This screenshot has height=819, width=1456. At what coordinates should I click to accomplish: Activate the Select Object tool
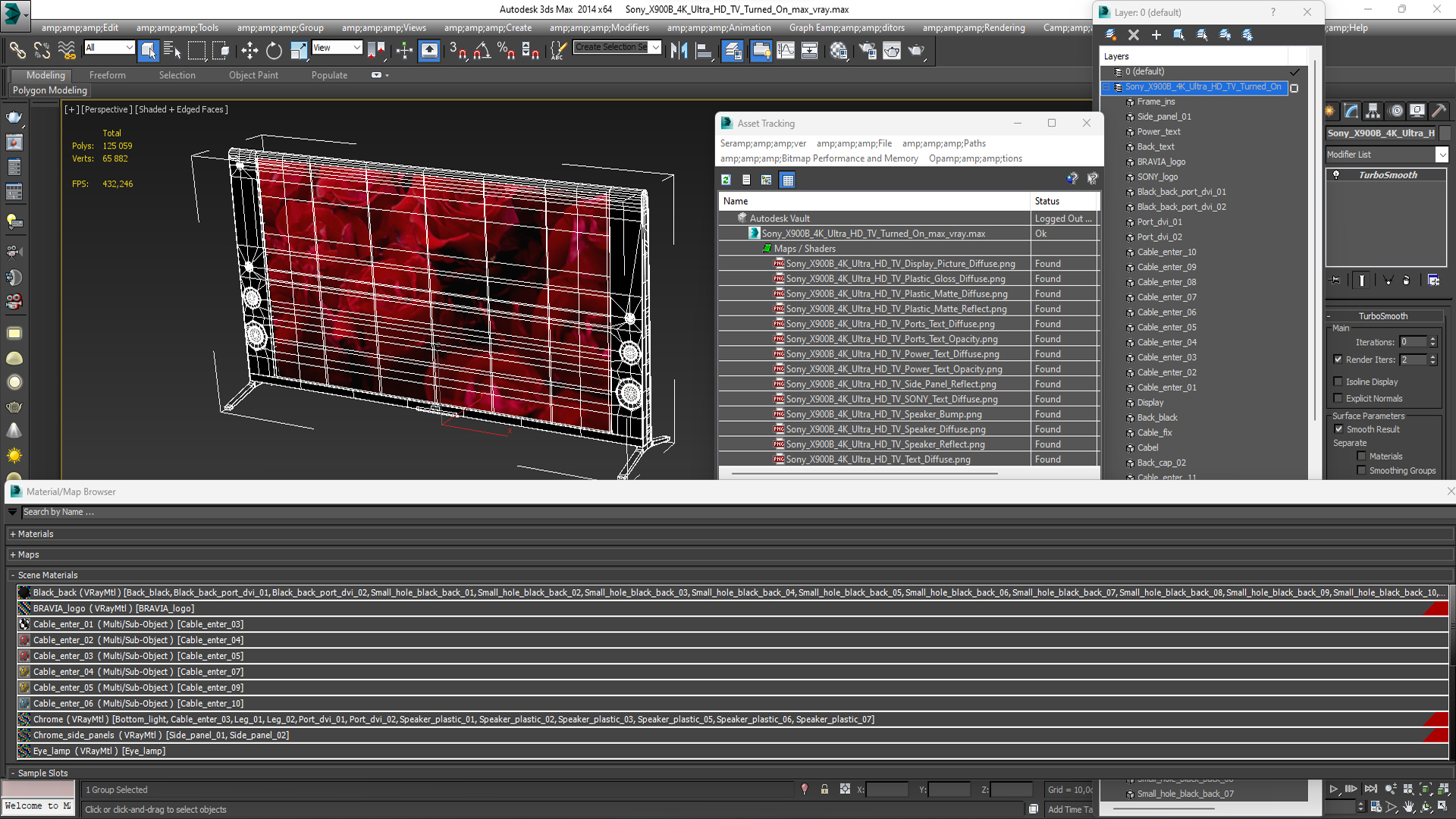[x=149, y=50]
